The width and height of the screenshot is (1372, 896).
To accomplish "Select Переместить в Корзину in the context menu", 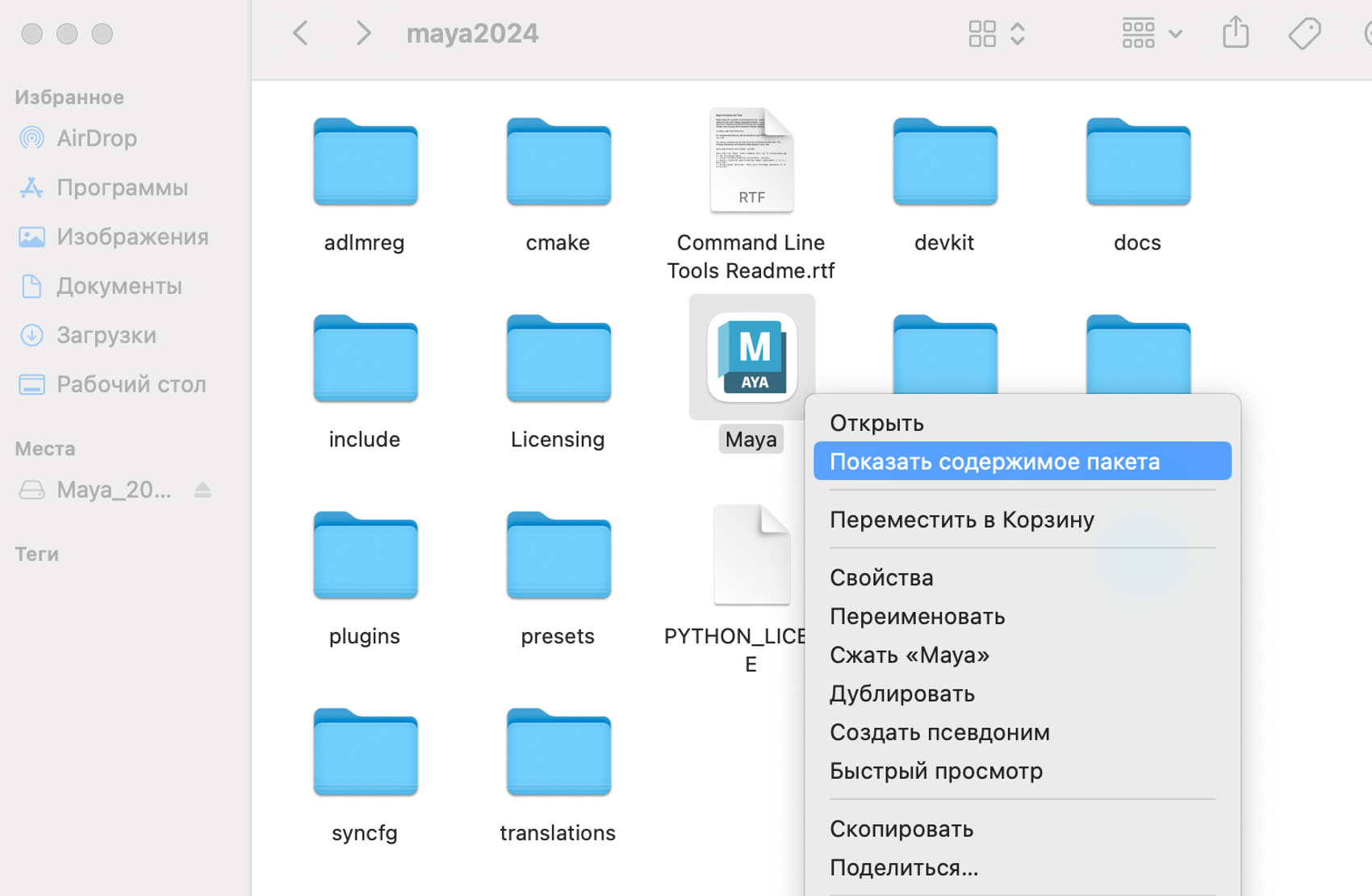I will tap(962, 519).
